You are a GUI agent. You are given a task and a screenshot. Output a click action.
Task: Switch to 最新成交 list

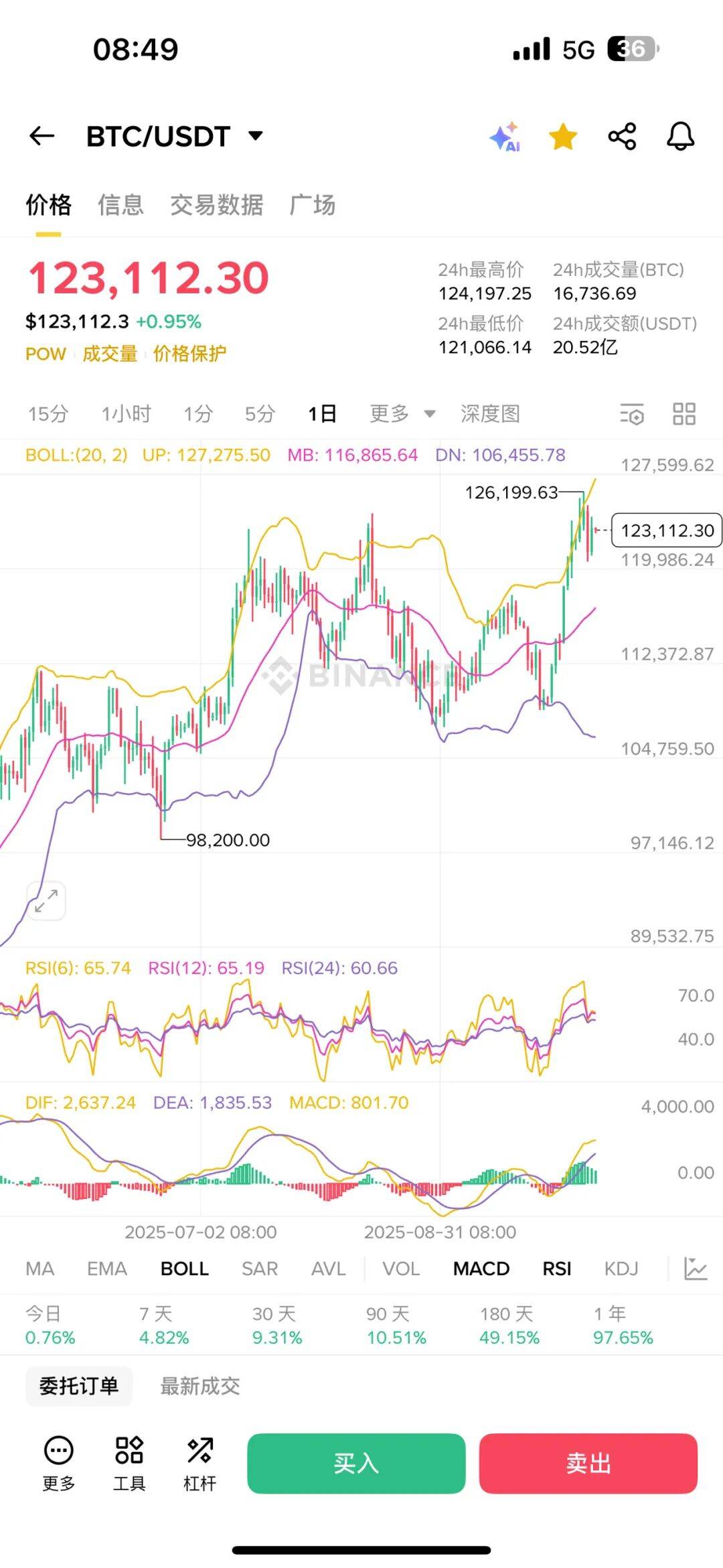click(199, 1386)
